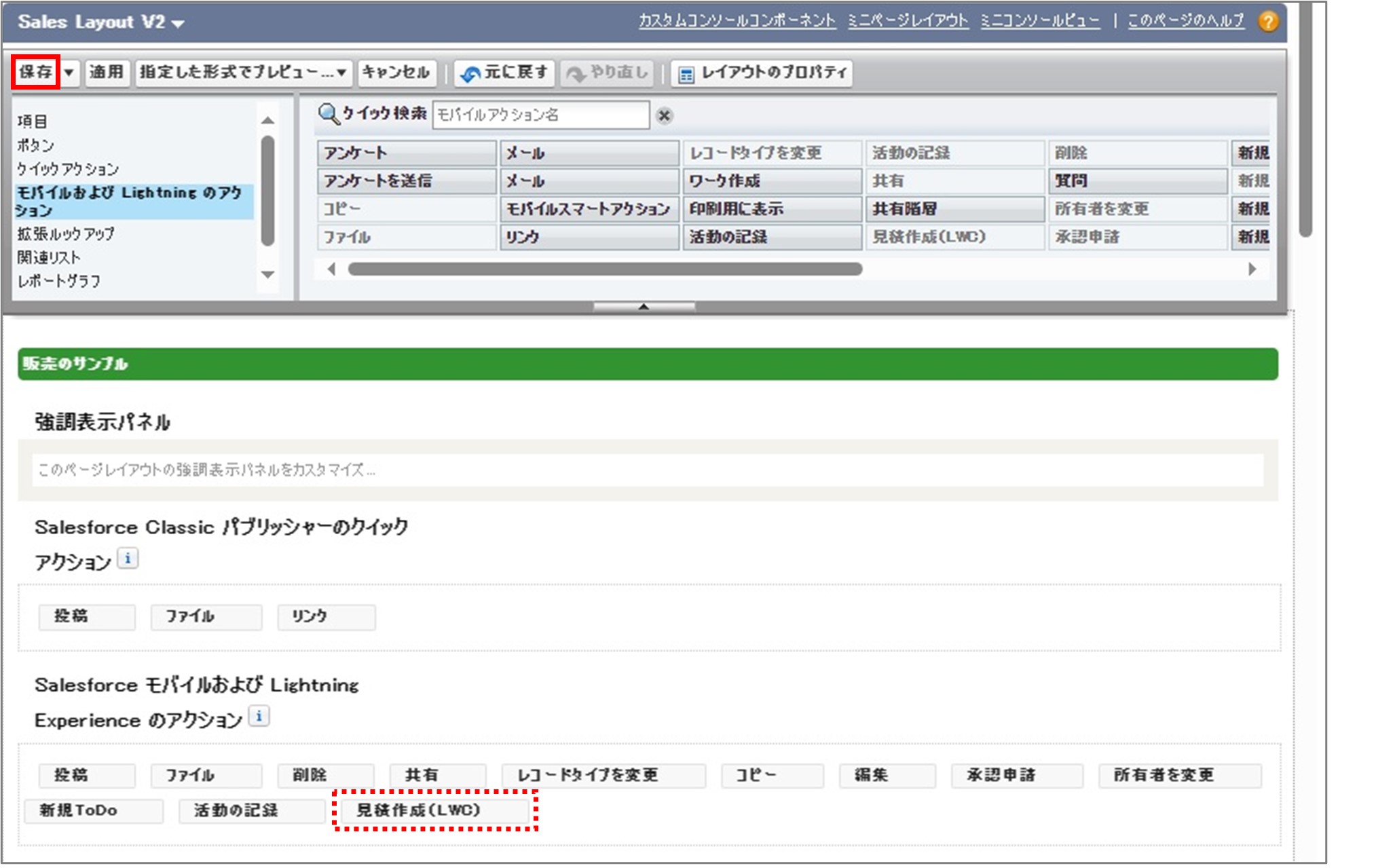The image size is (1376, 868).
Task: Click the page vertical scrollbar thumb
Action: click(1305, 119)
